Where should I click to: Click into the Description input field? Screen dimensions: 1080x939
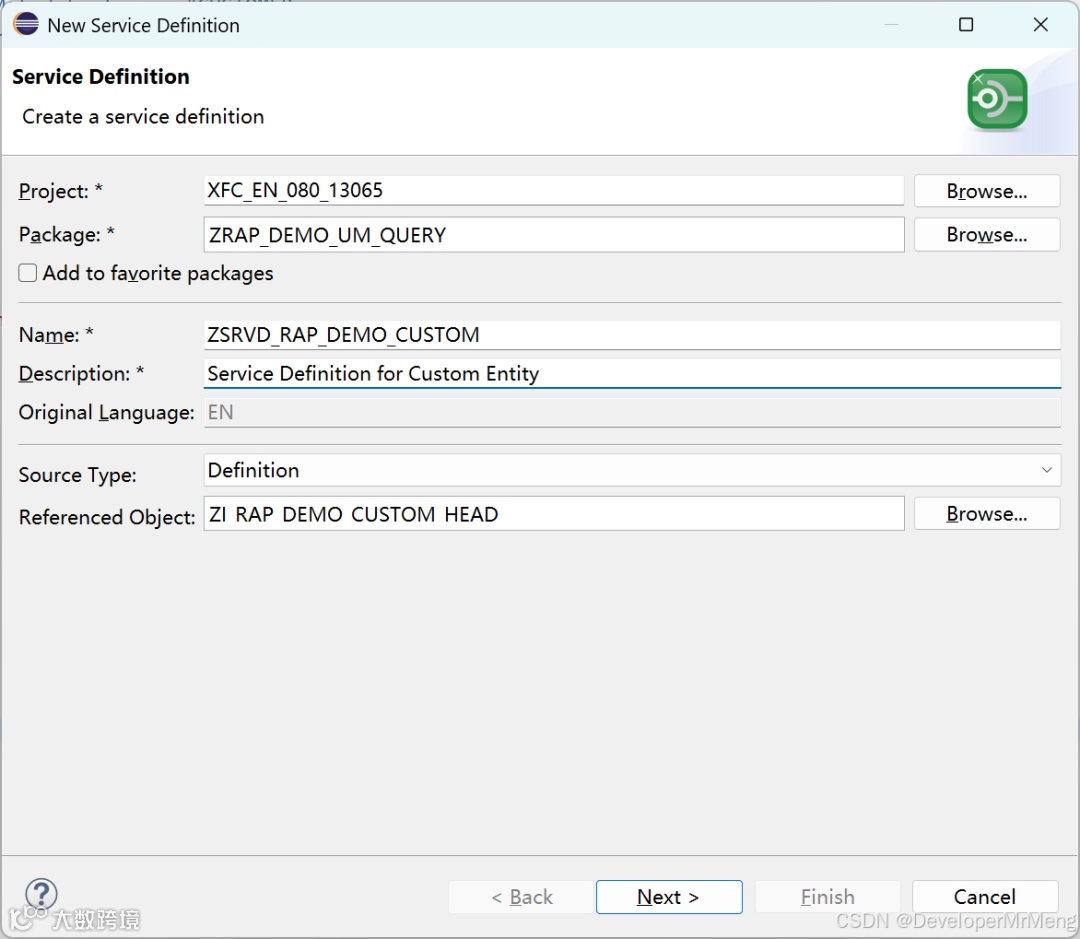[632, 373]
